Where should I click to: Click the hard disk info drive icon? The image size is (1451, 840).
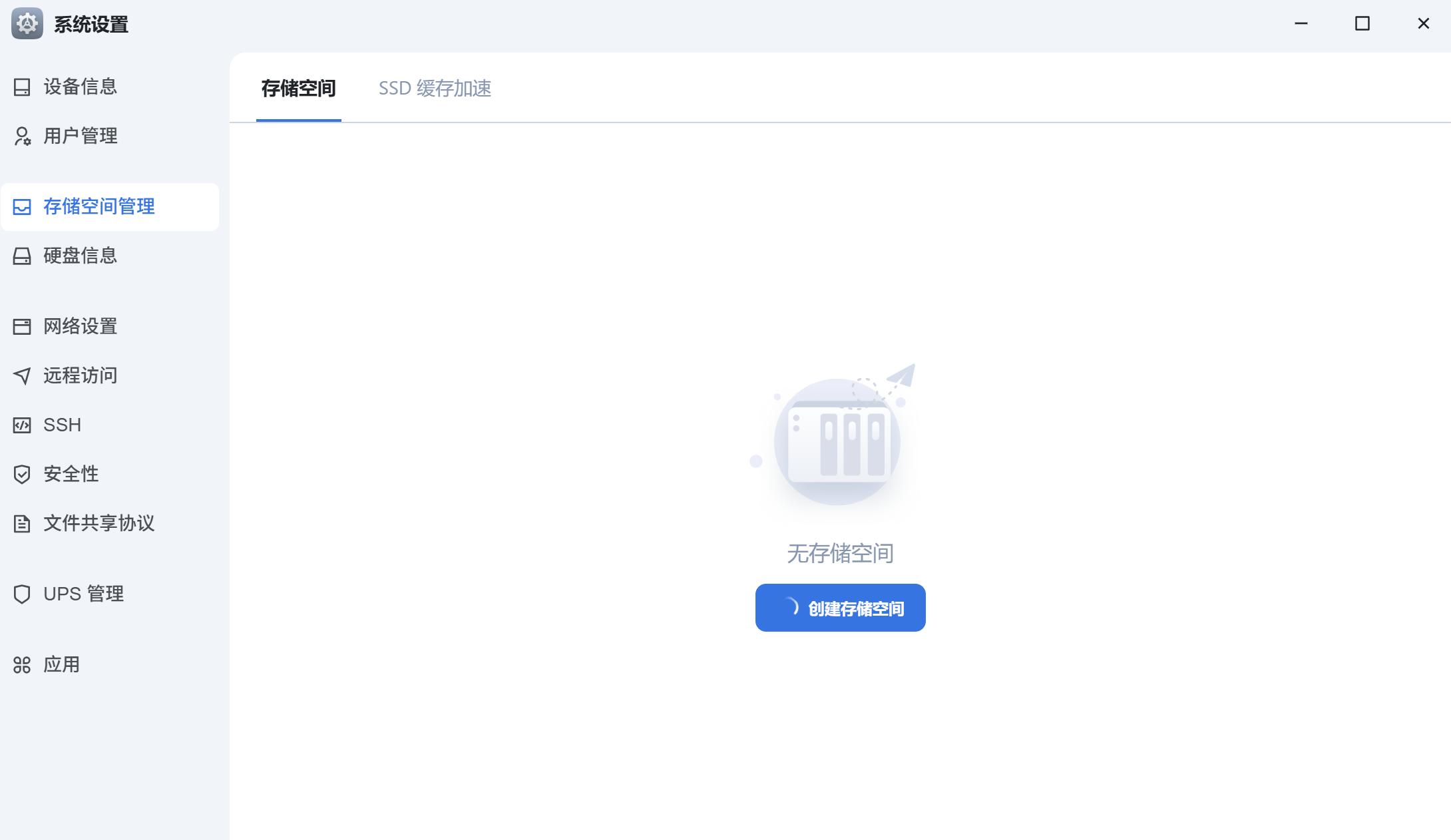click(x=22, y=256)
